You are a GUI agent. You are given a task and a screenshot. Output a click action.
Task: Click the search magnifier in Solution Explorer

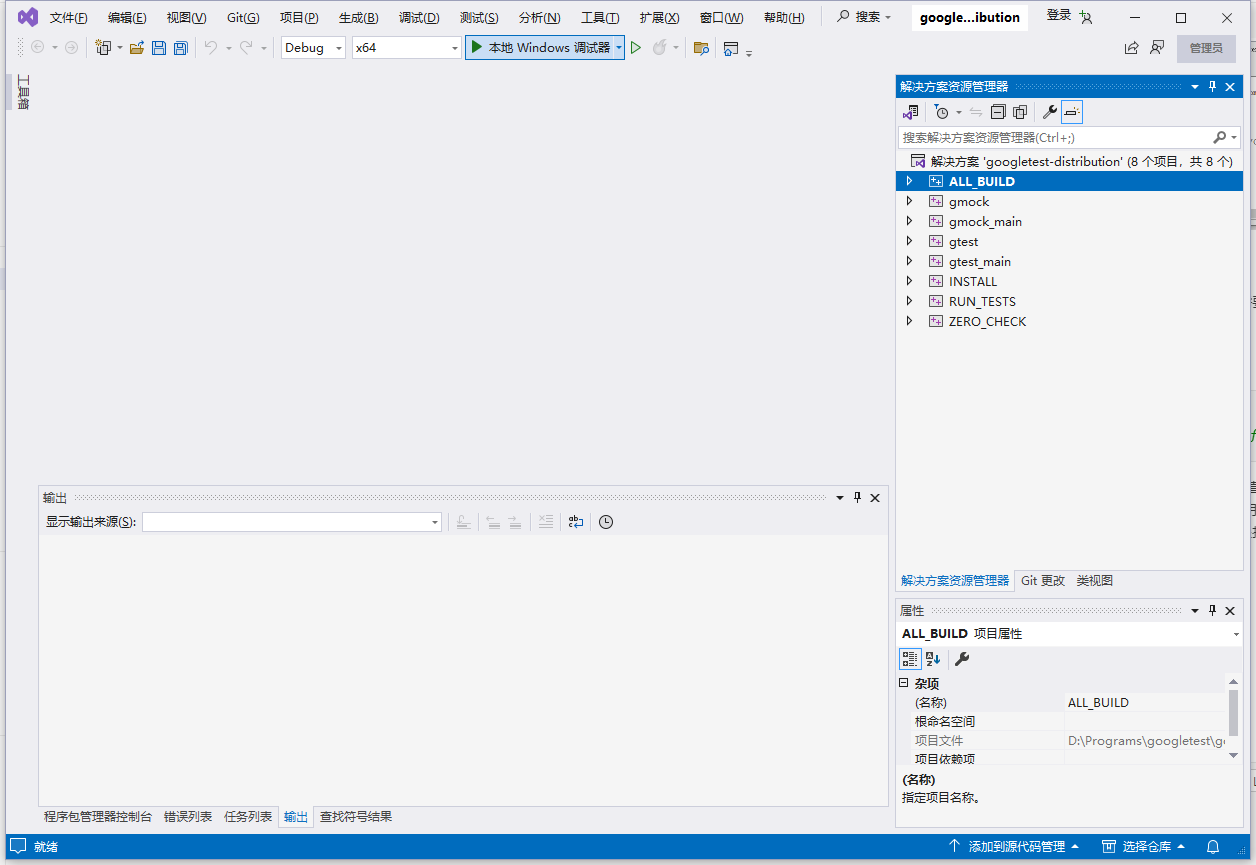tap(1220, 137)
